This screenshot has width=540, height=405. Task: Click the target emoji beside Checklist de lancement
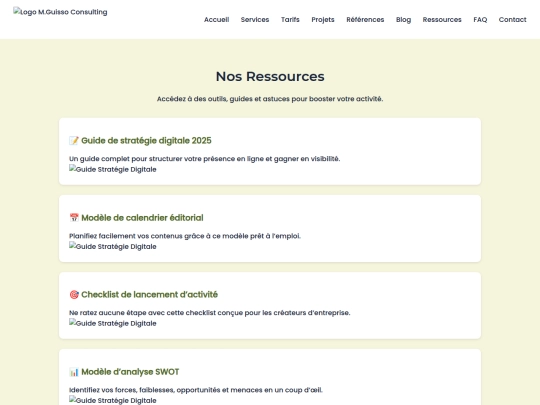pyautogui.click(x=74, y=294)
